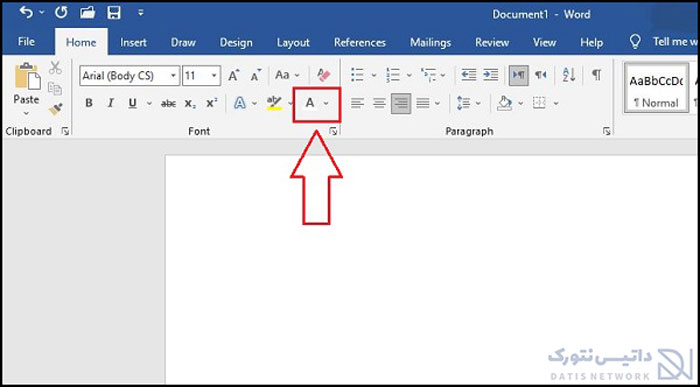Toggle Superscript formatting
The height and width of the screenshot is (387, 700).
[212, 104]
